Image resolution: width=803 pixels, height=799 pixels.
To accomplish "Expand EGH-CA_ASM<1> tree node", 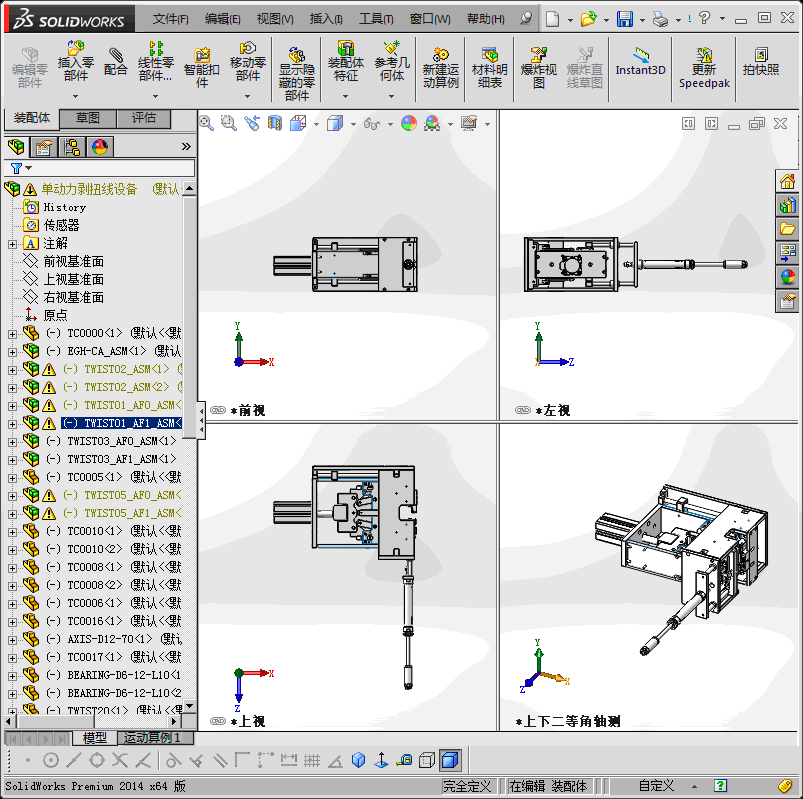I will 12,352.
